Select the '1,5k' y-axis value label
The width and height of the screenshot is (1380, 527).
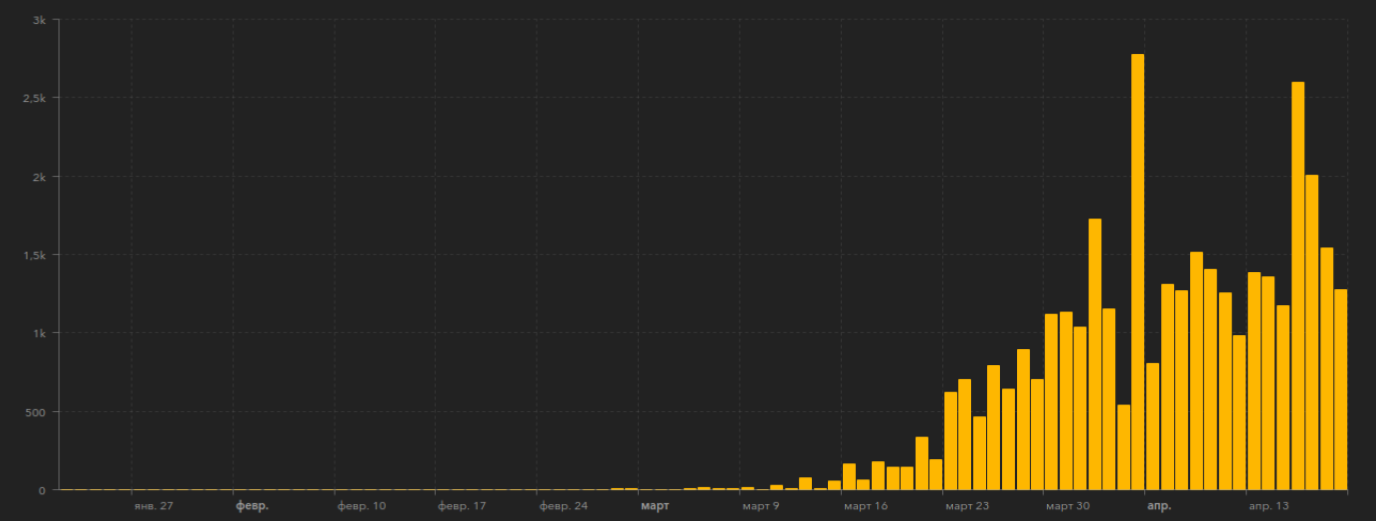(34, 255)
